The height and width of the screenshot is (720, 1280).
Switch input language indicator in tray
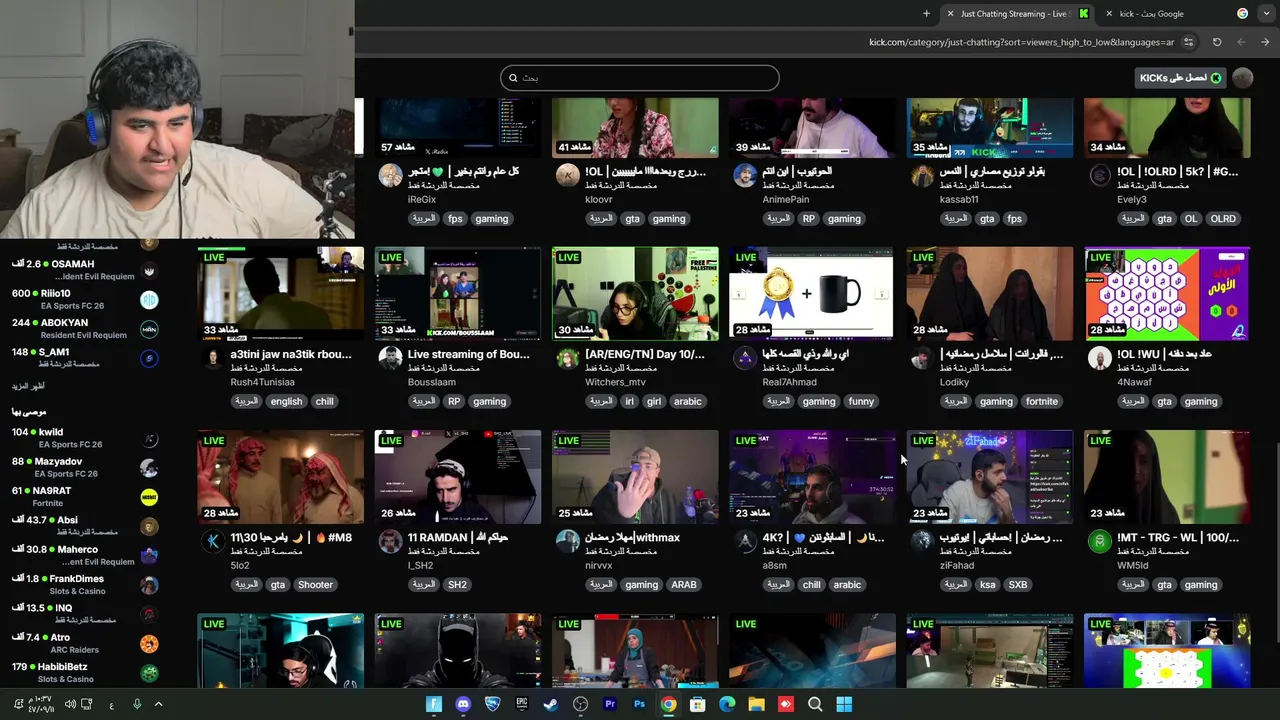(111, 705)
